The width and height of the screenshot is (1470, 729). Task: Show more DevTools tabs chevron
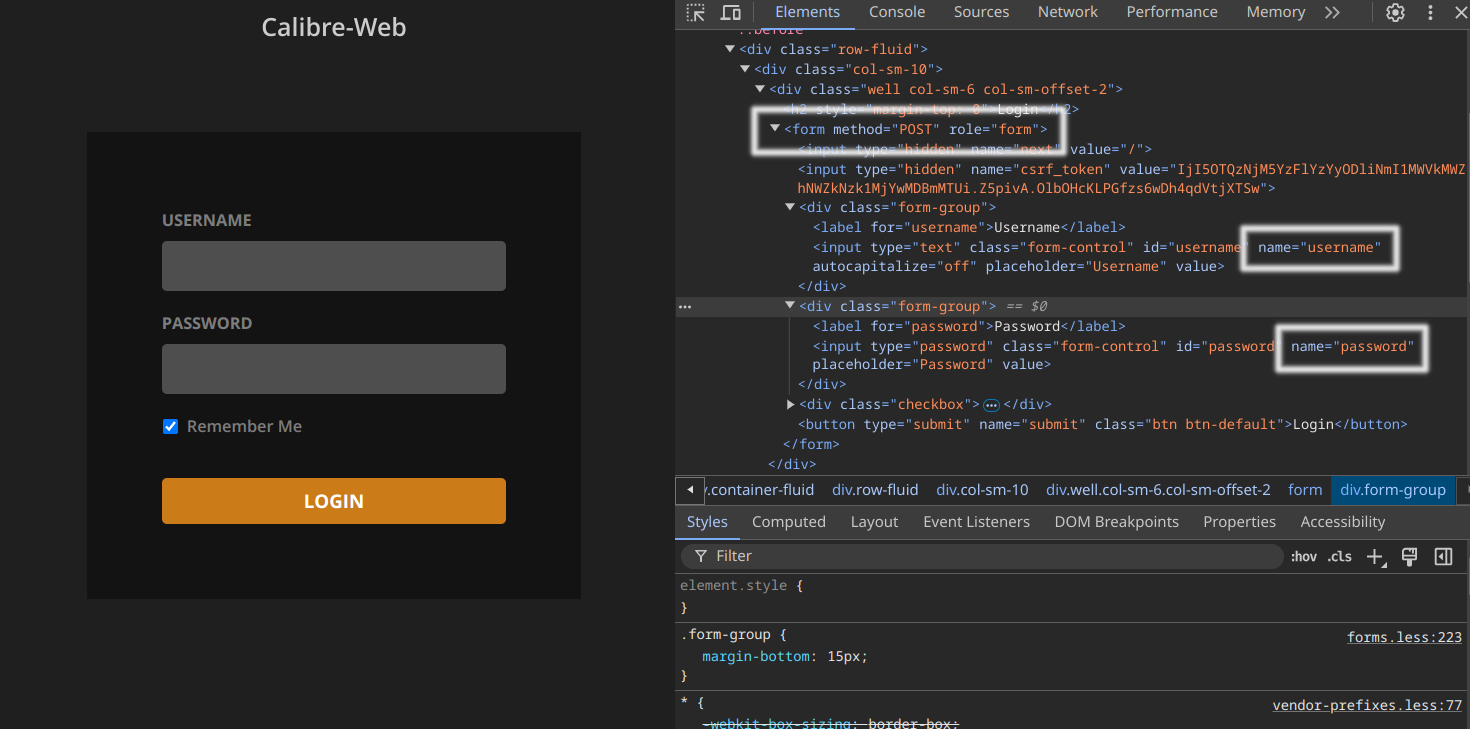tap(1332, 13)
